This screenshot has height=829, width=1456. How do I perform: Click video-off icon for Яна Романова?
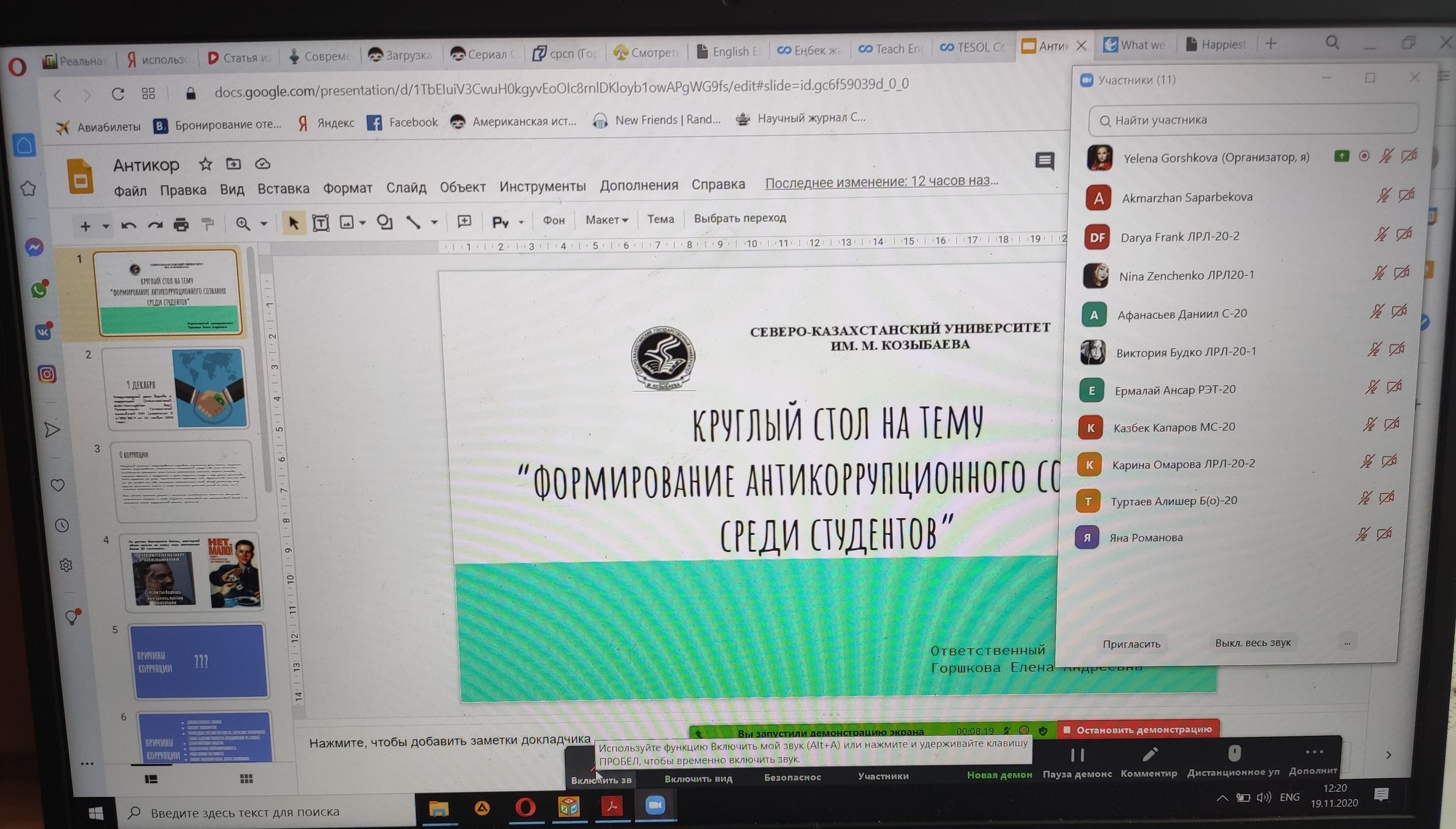1384,534
